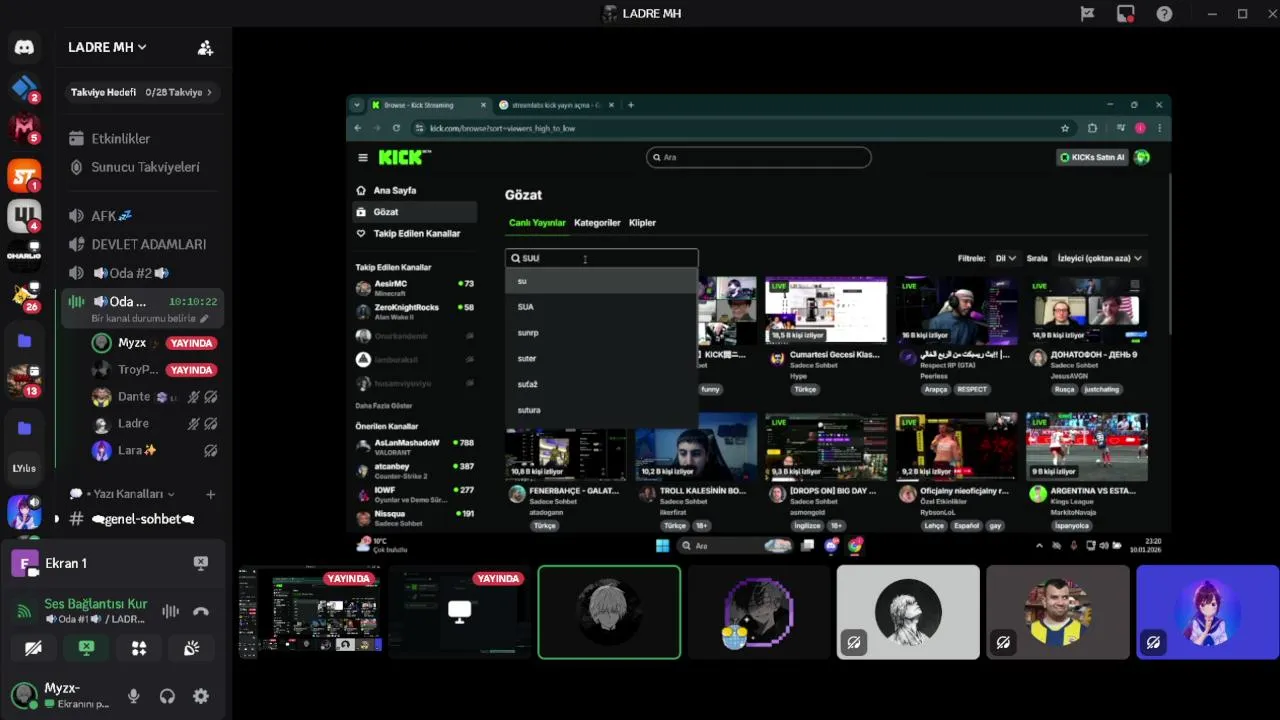The width and height of the screenshot is (1280, 720).
Task: Click invite people icon beside LADRE MH
Action: 205,47
